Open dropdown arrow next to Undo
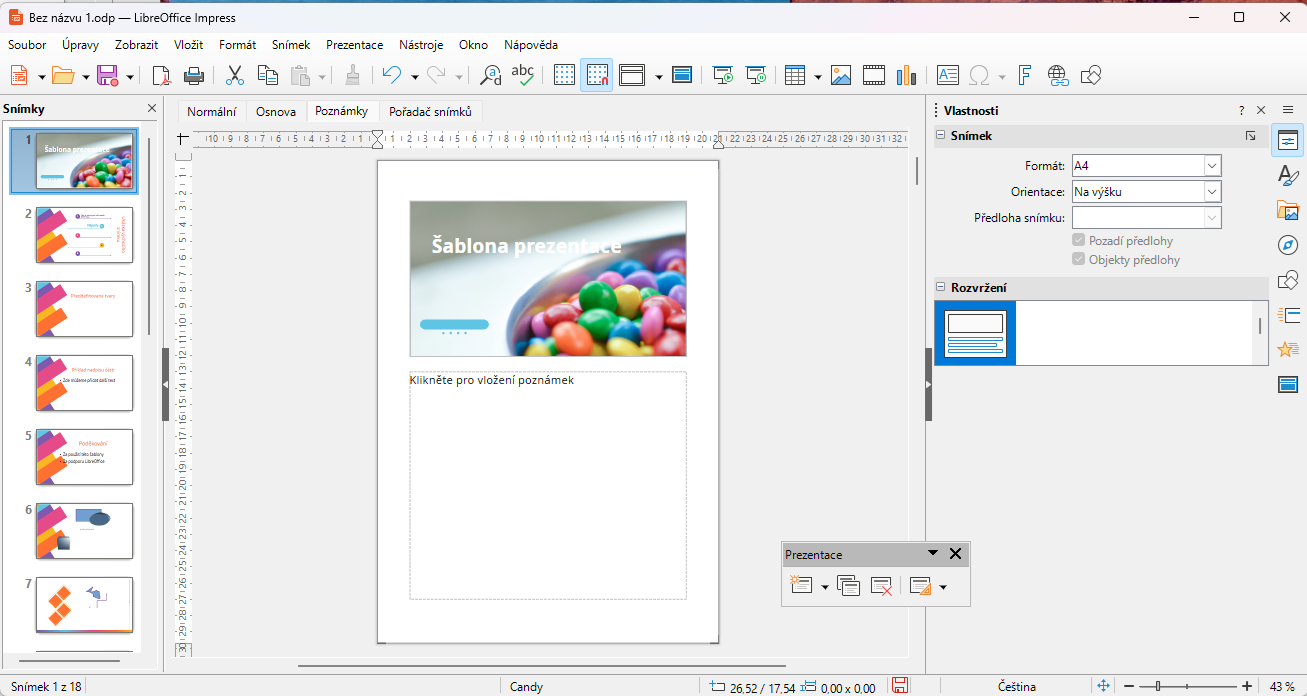 [x=414, y=76]
